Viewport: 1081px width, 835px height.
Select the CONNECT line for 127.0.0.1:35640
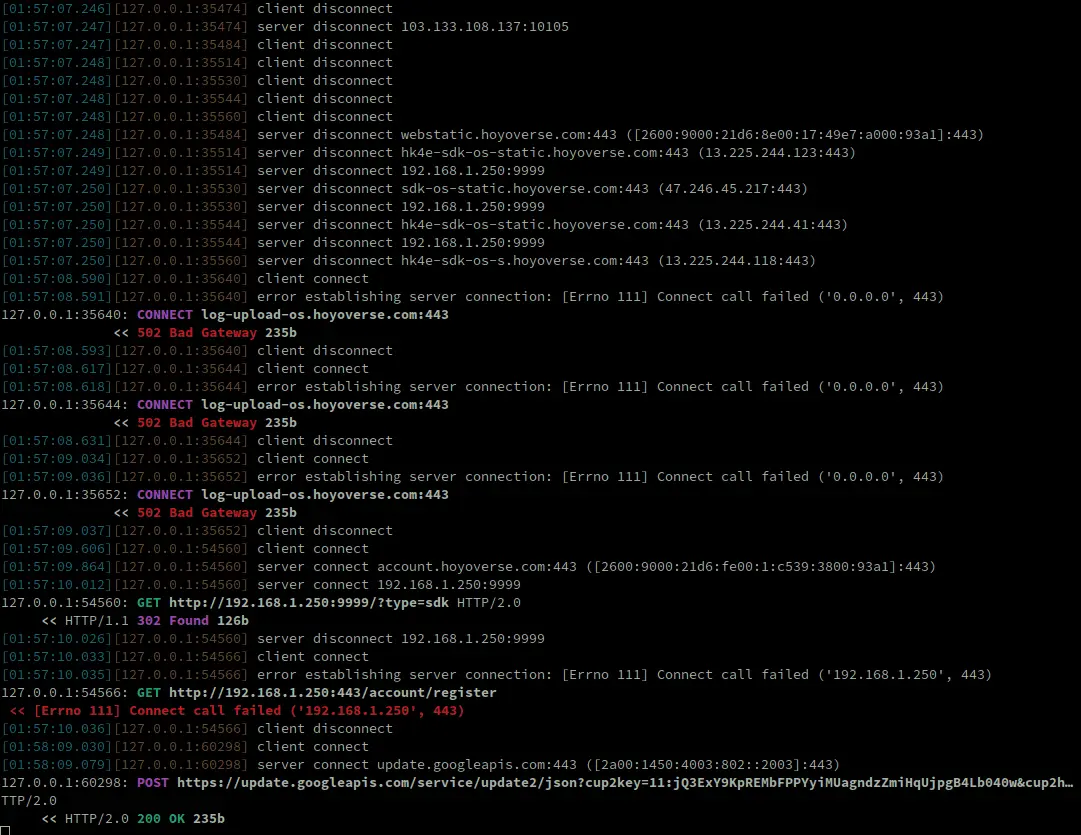[225, 314]
